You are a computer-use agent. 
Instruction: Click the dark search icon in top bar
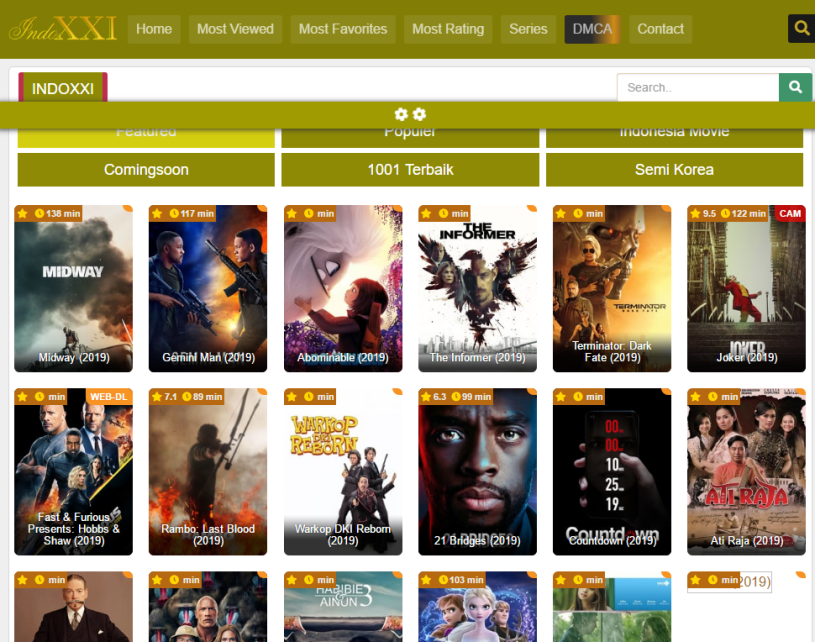point(801,29)
